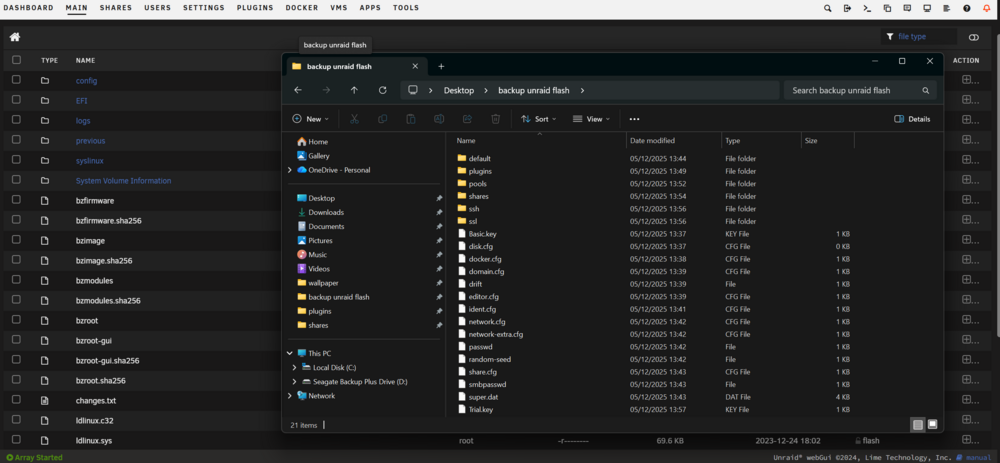Open the previous folder link in Unraid
Screen dimensions: 1000x463
pos(91,140)
